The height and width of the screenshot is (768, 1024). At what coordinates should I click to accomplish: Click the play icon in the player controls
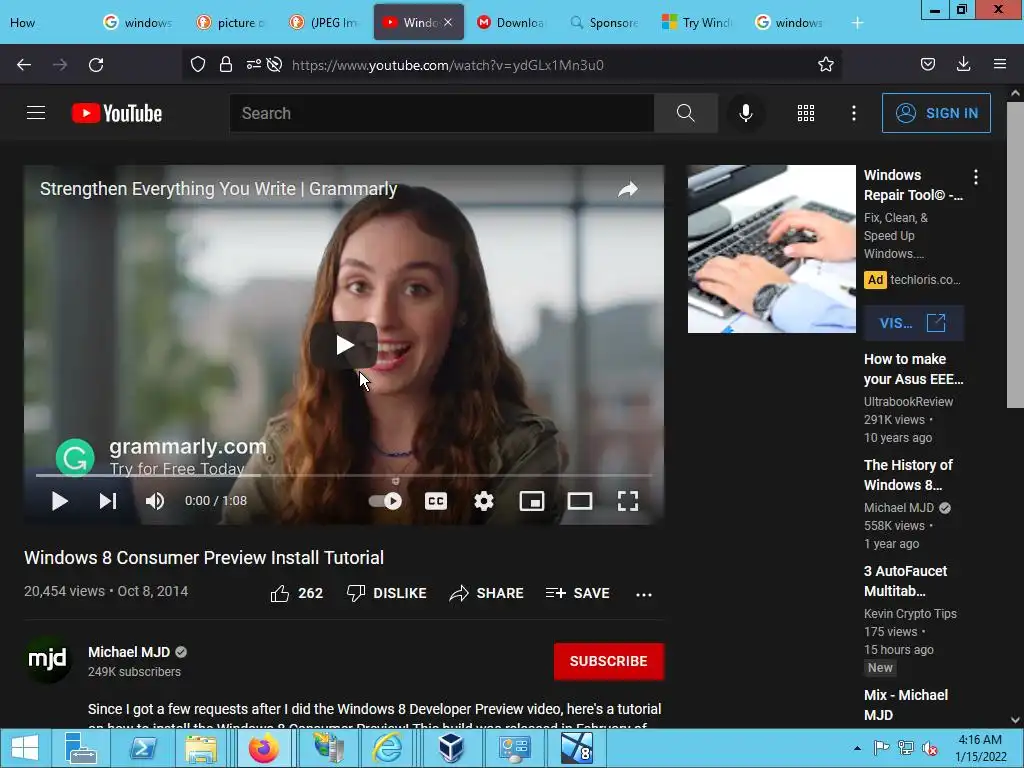(x=59, y=501)
